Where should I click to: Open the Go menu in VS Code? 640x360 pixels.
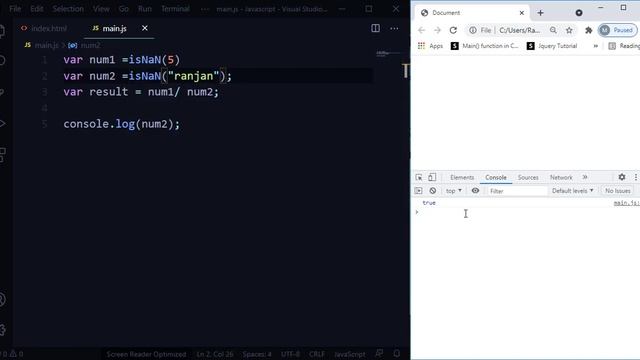tap(124, 9)
